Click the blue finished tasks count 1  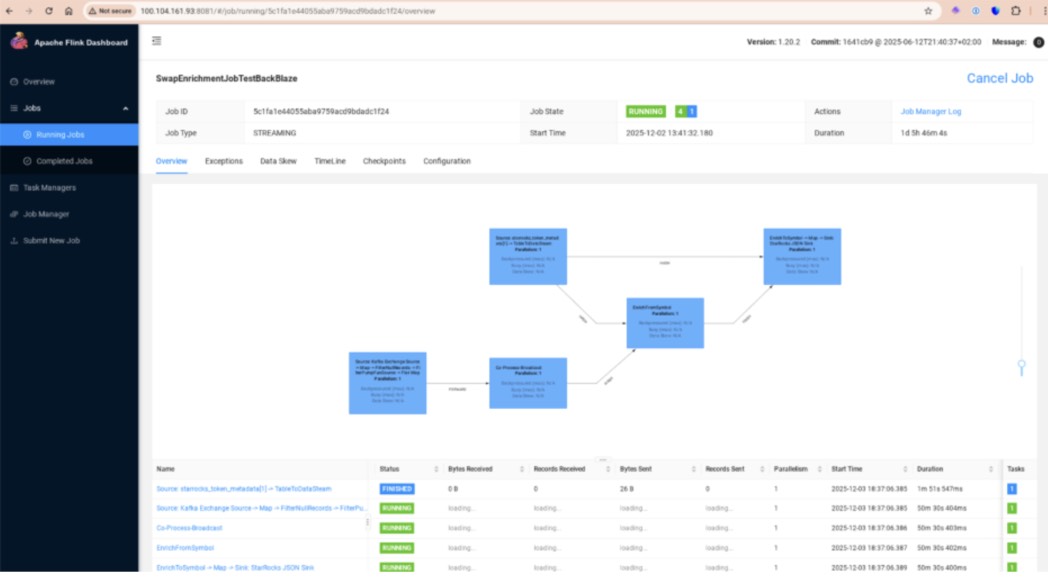point(692,112)
